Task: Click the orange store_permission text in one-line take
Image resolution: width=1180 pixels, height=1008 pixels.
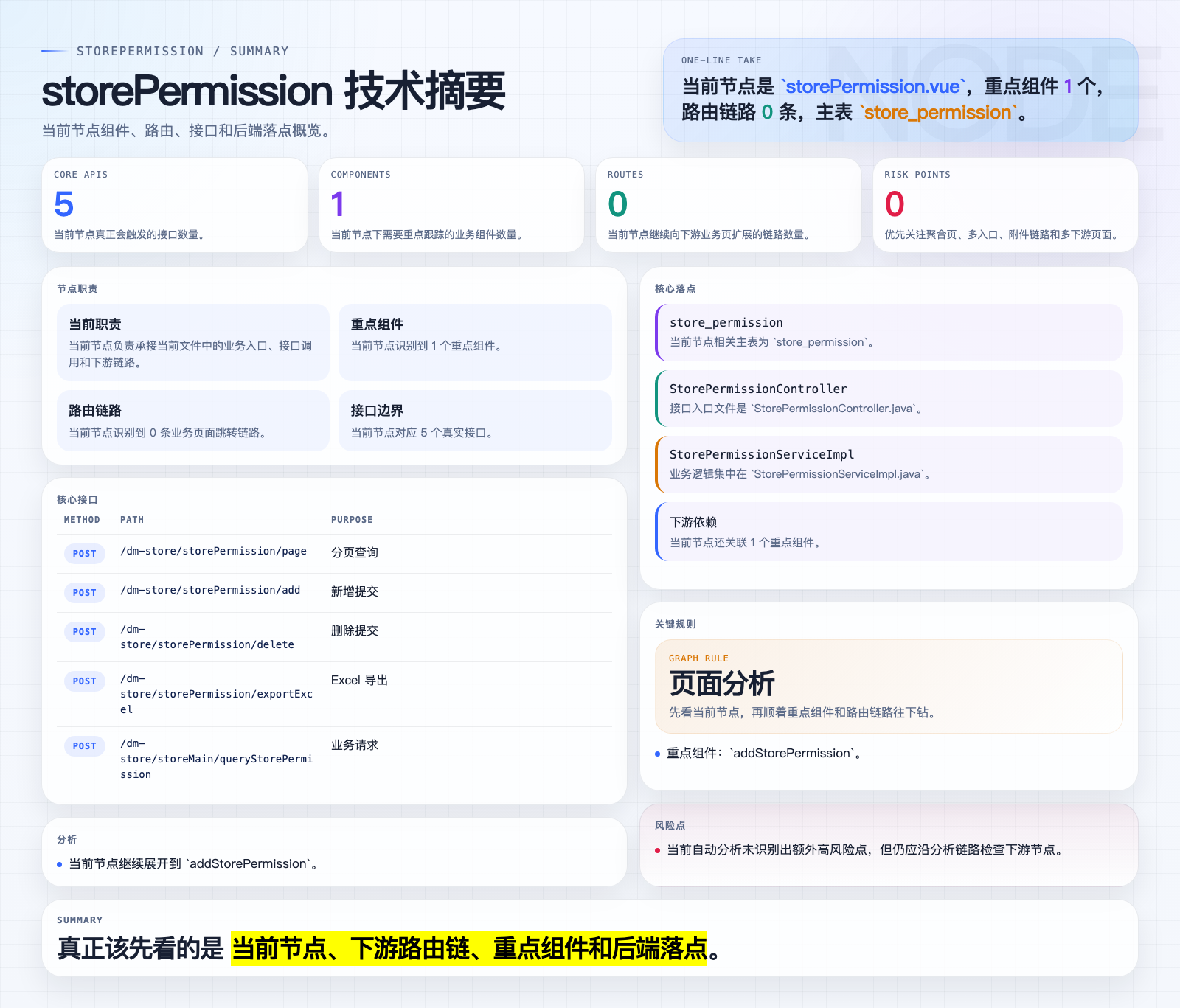Action: click(x=938, y=112)
